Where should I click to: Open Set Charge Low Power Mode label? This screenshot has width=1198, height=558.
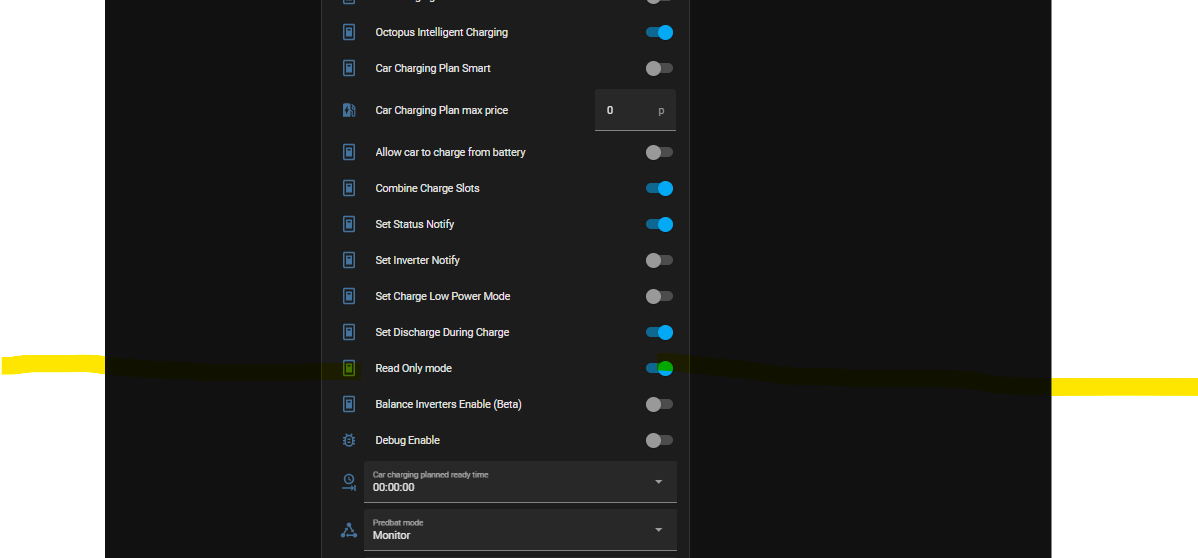[442, 296]
